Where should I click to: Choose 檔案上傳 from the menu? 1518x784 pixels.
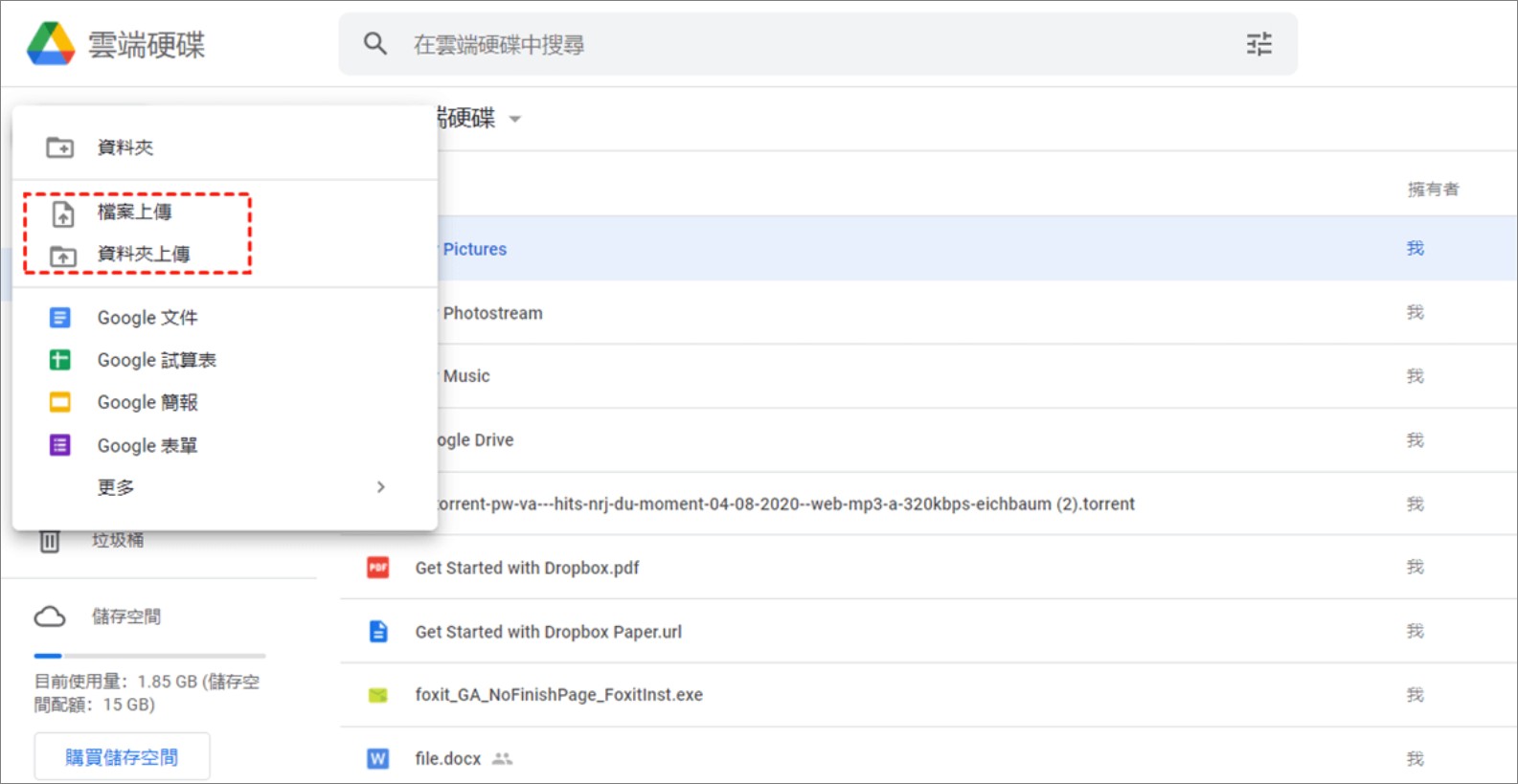pyautogui.click(x=225, y=213)
